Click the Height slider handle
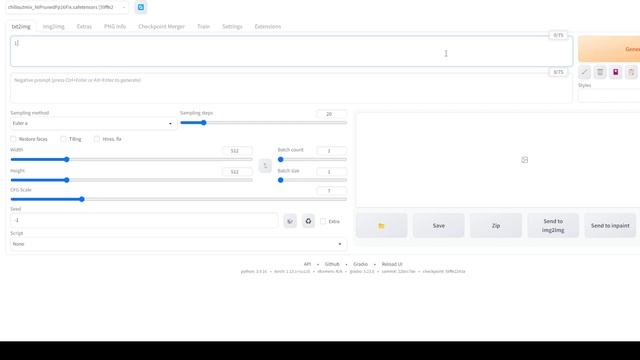Image resolution: width=640 pixels, height=360 pixels. pos(67,180)
